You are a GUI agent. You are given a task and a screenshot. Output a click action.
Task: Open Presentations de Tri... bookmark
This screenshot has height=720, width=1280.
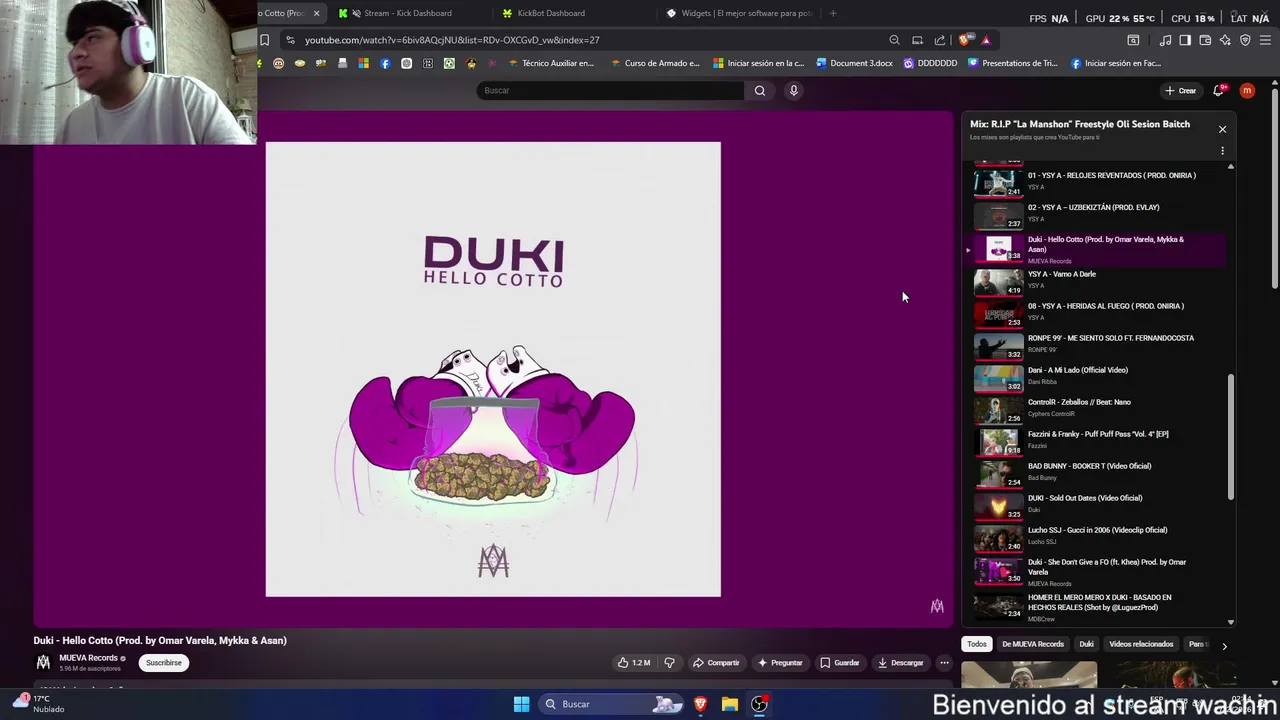point(1012,63)
